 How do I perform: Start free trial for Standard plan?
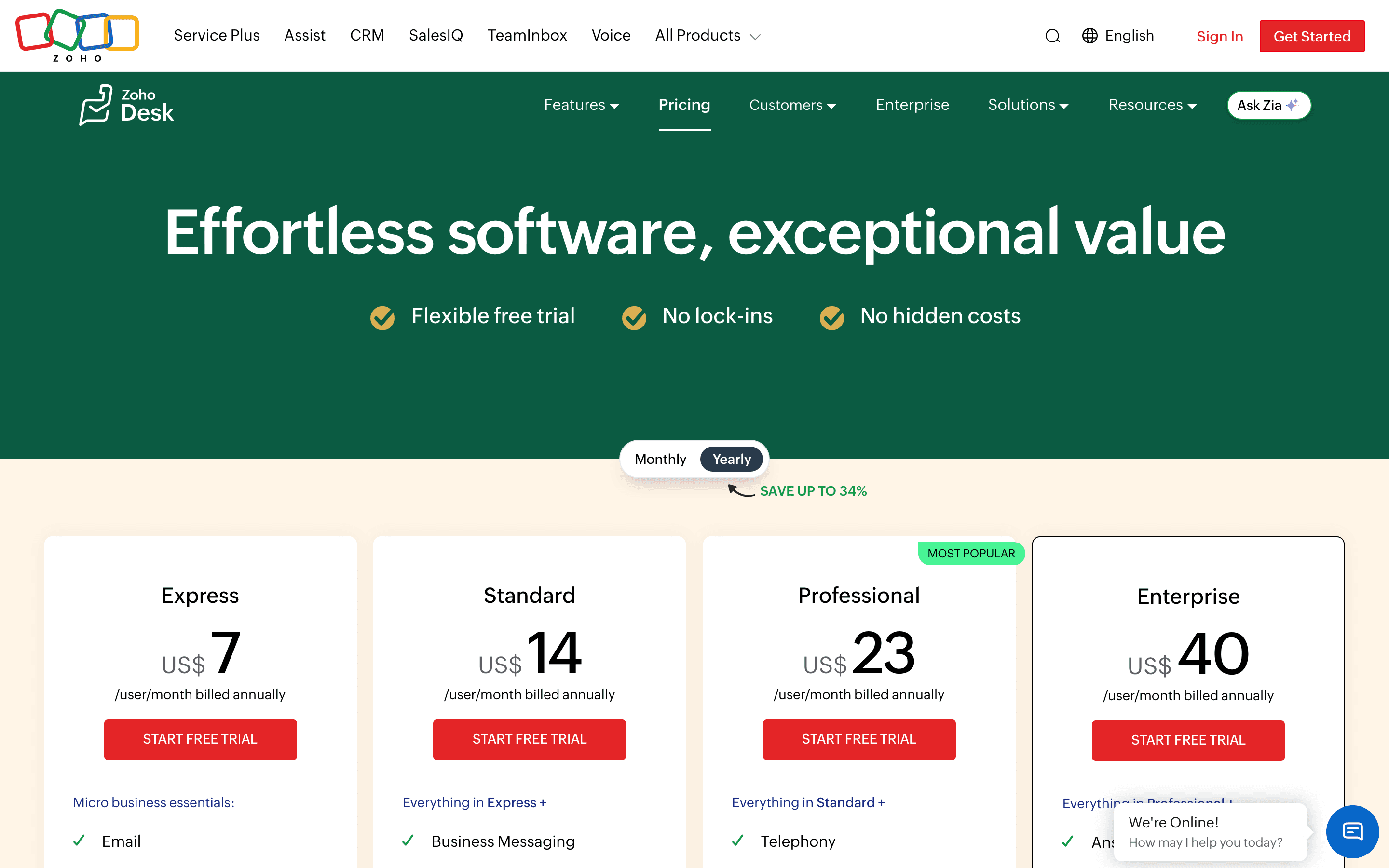(x=529, y=739)
